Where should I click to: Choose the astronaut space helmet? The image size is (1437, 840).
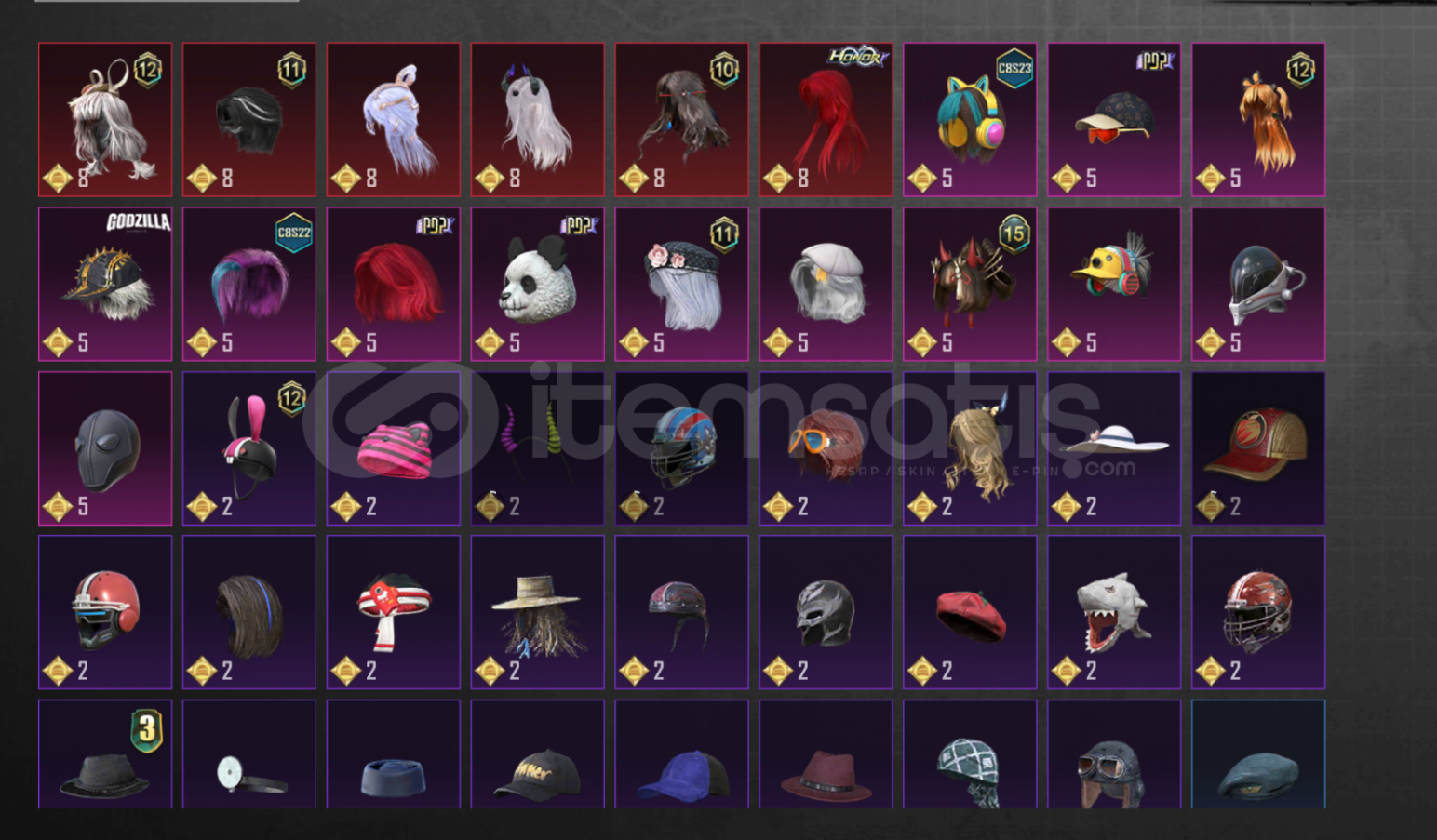pyautogui.click(x=1258, y=284)
